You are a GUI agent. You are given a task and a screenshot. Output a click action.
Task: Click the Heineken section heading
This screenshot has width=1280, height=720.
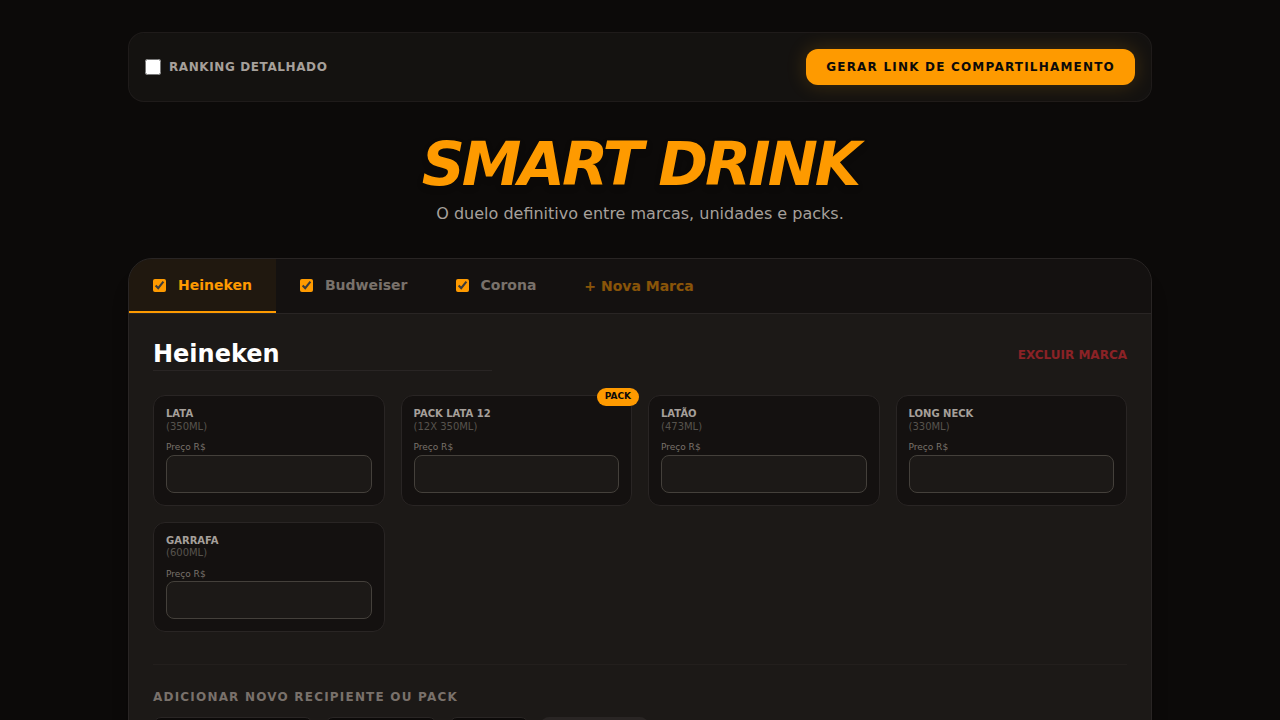click(x=216, y=353)
